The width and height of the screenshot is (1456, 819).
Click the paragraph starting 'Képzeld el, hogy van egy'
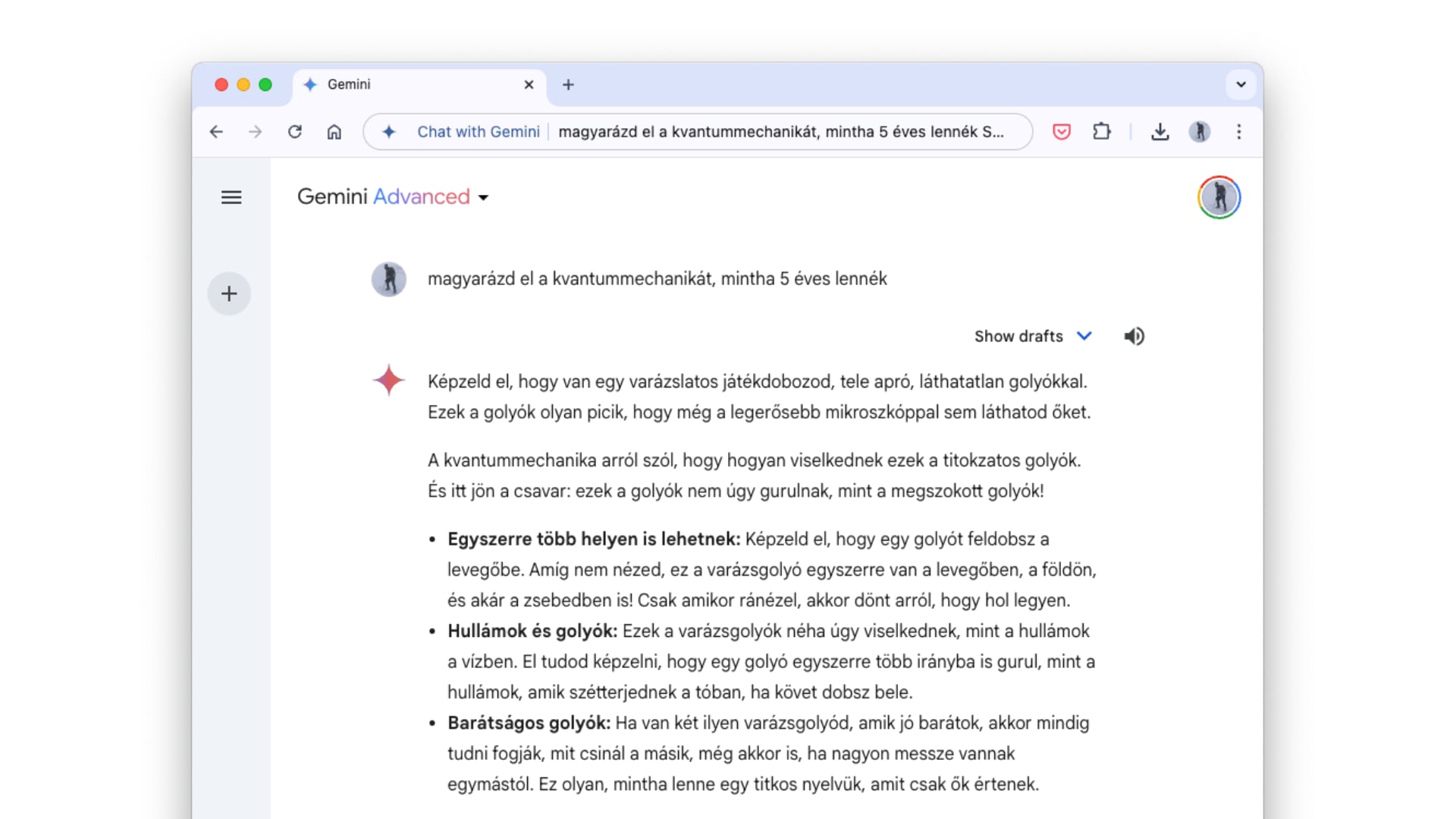(x=759, y=397)
